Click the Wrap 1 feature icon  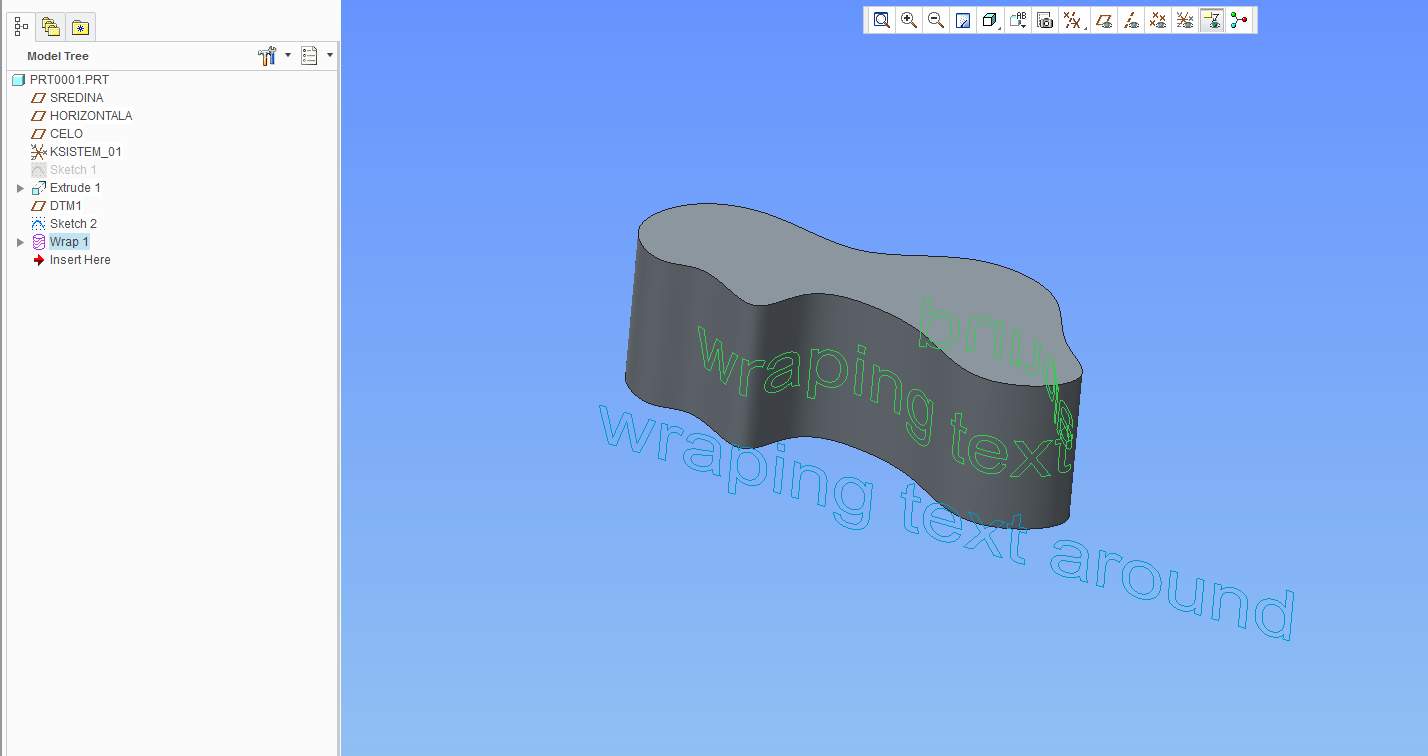38,242
